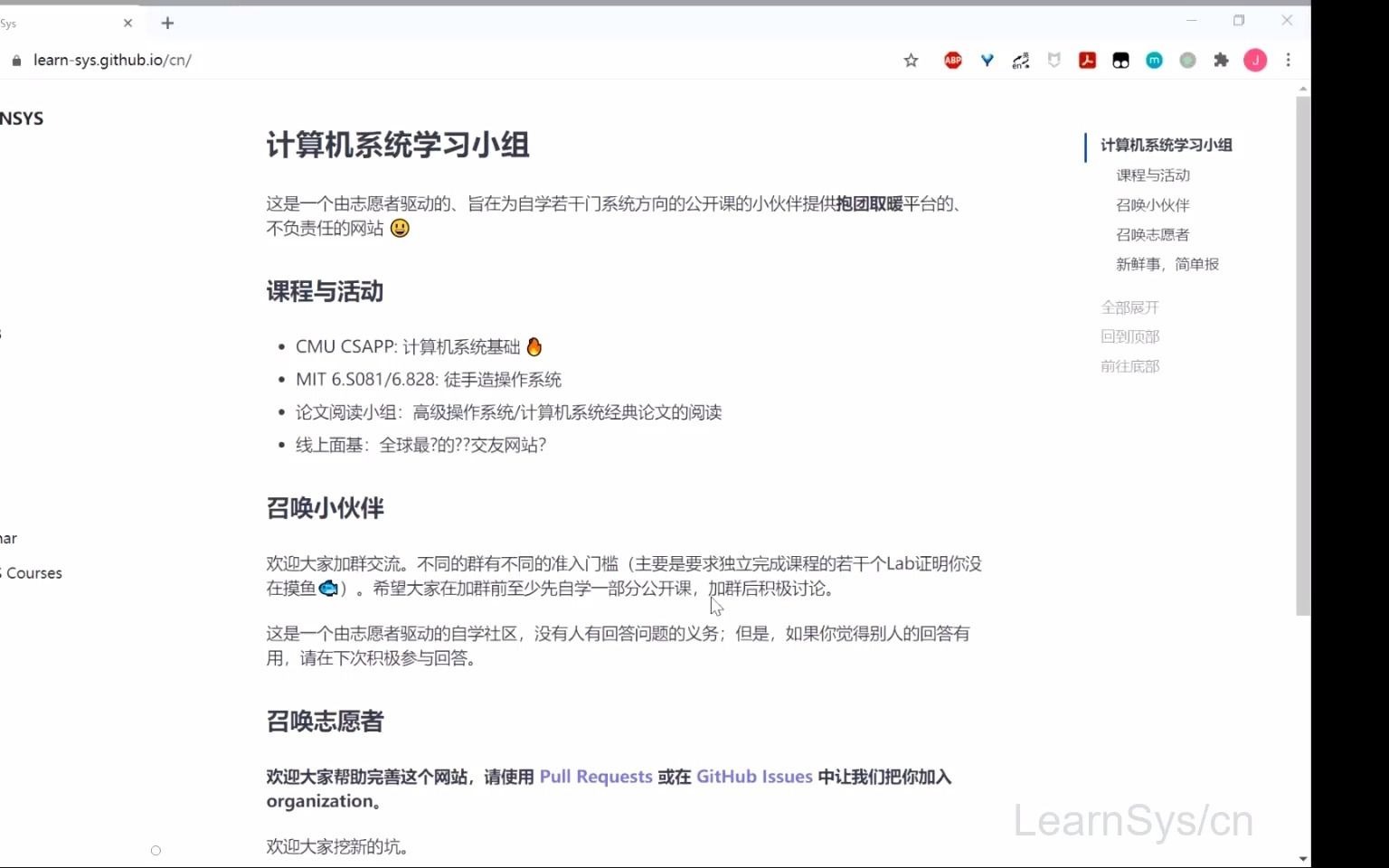1389x868 pixels.
Task: Click the dinosaur-graph extension icon
Action: (x=1021, y=61)
